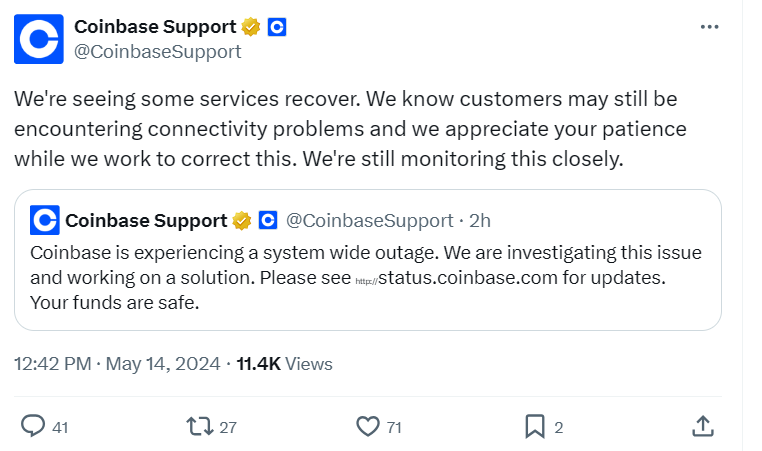Open the three-dot more options menu
Screen dimensions: 762x451
tap(709, 27)
